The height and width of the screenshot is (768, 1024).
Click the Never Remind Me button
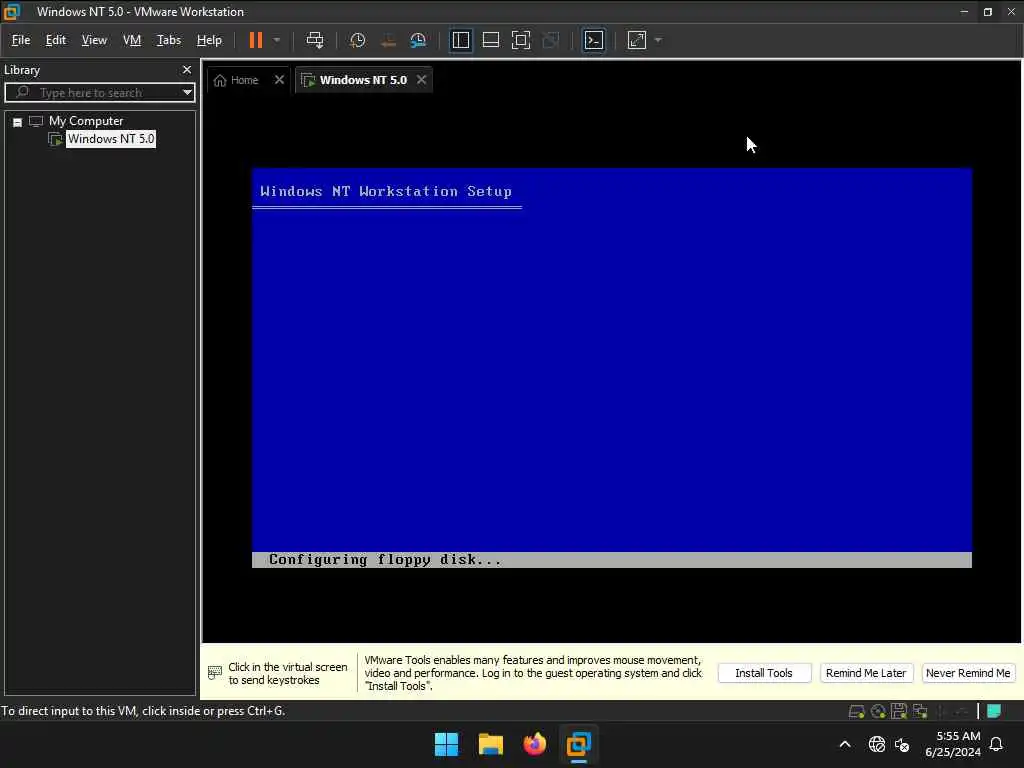[968, 673]
